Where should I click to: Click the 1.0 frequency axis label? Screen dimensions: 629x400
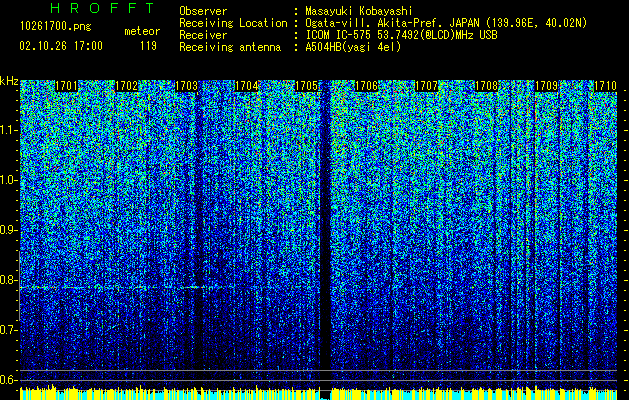coord(9,181)
